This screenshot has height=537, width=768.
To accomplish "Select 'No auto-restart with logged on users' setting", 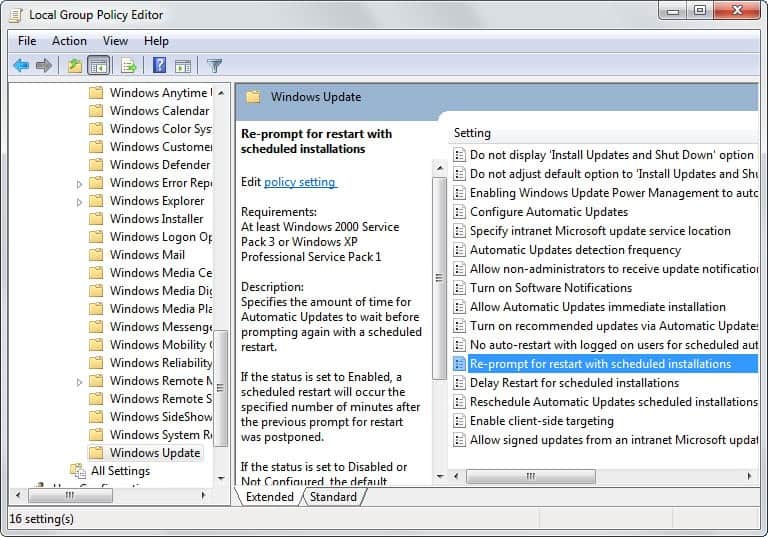I will point(613,345).
